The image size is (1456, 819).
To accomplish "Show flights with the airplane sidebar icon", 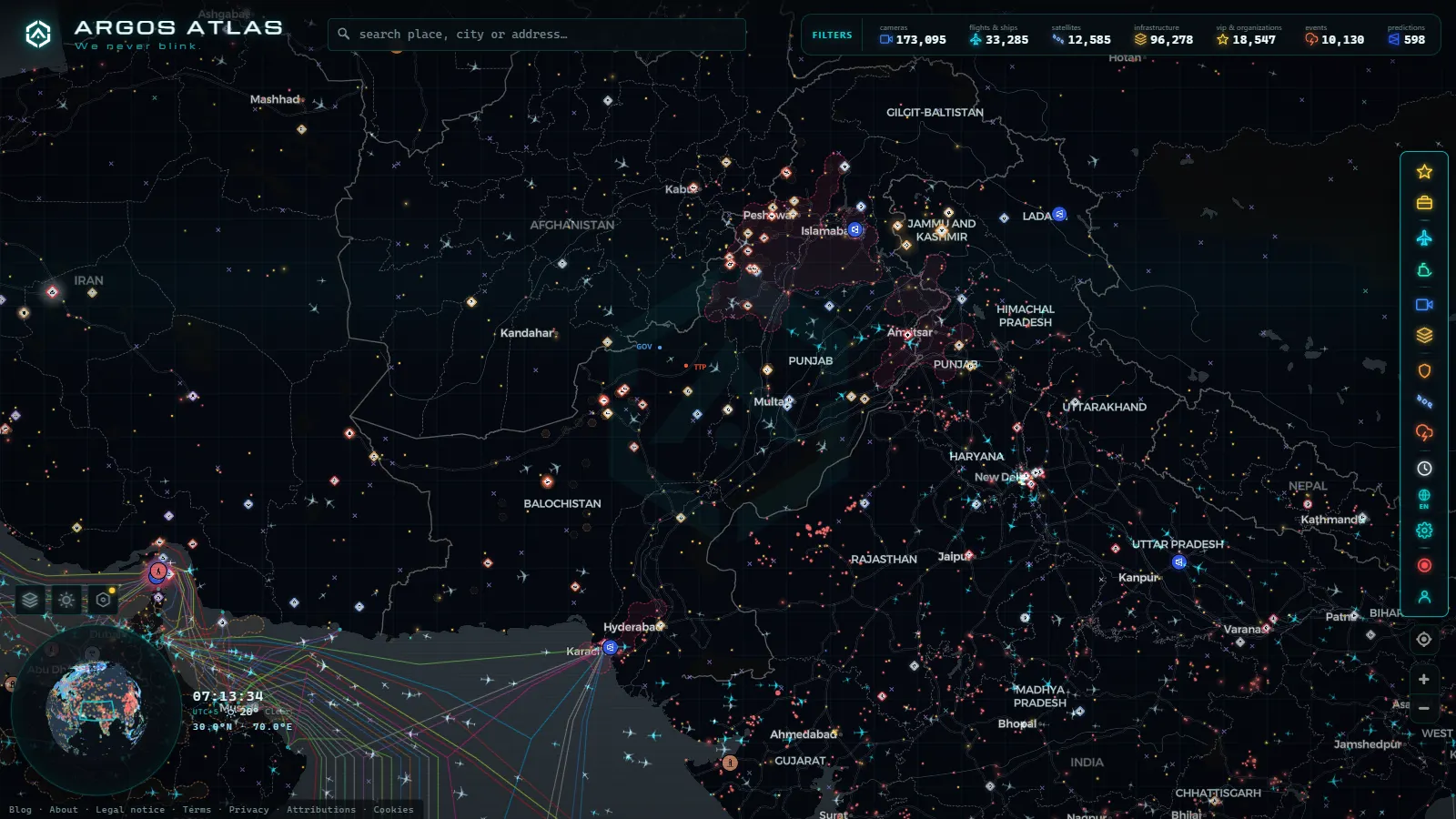I will 1424,238.
